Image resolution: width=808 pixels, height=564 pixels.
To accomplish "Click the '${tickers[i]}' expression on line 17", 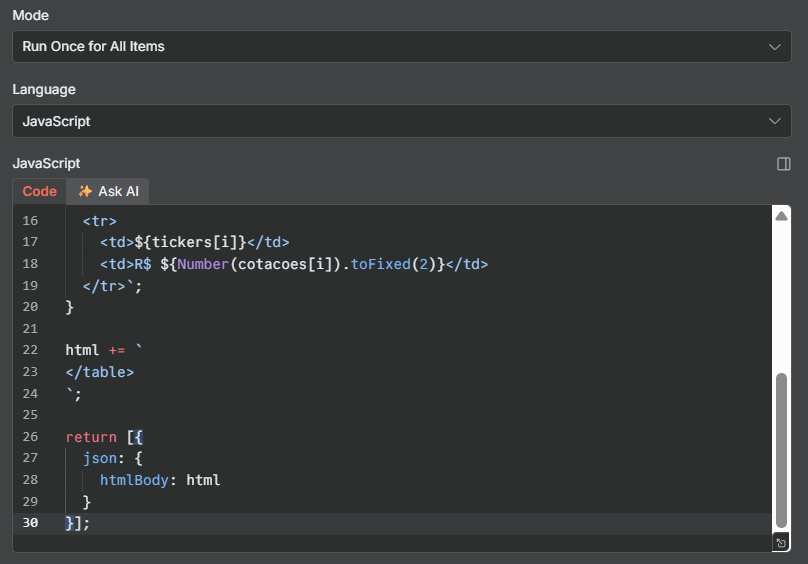I will (191, 242).
